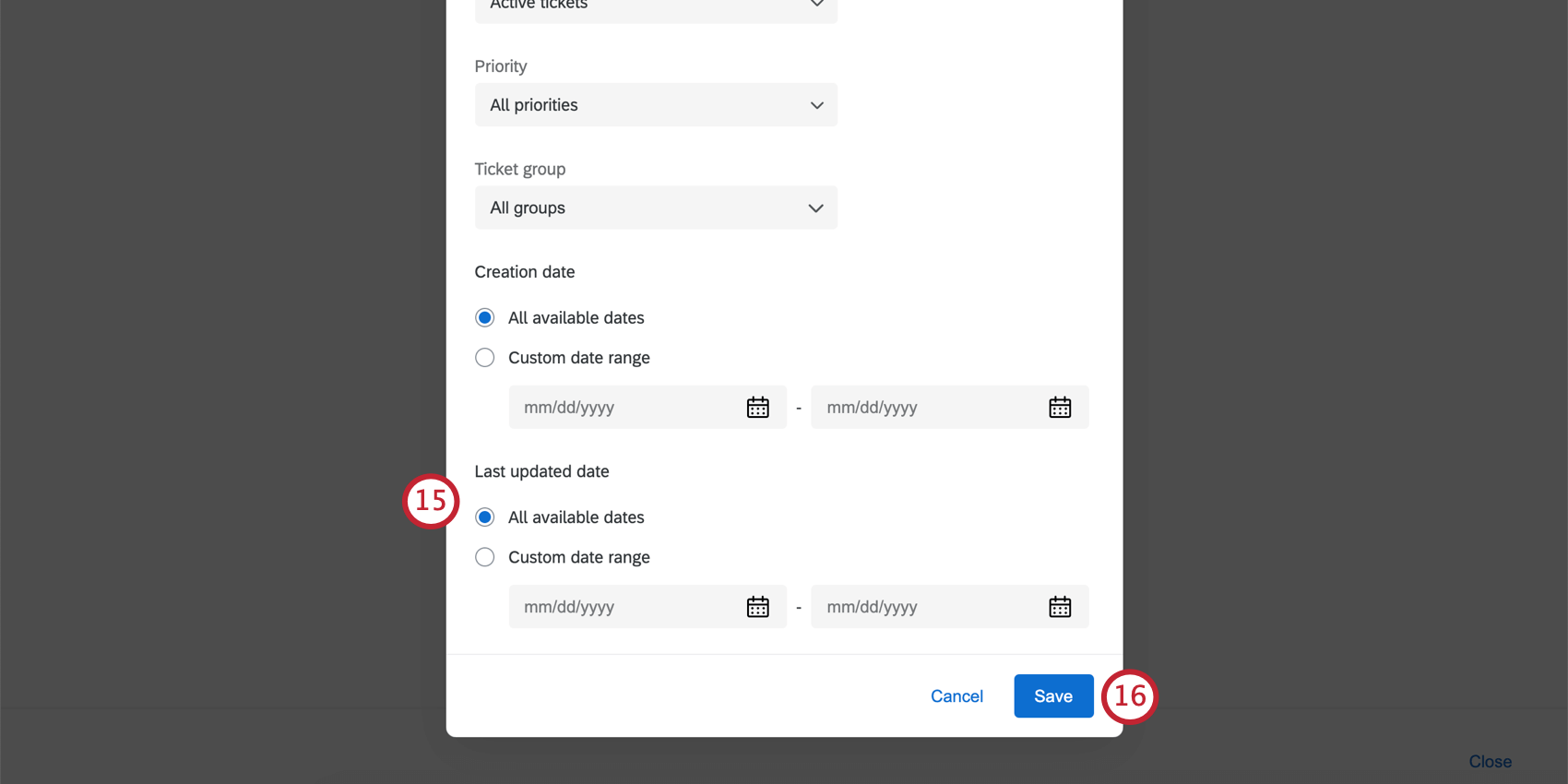The image size is (1568, 784).
Task: Open the All groups dropdown
Action: (655, 208)
